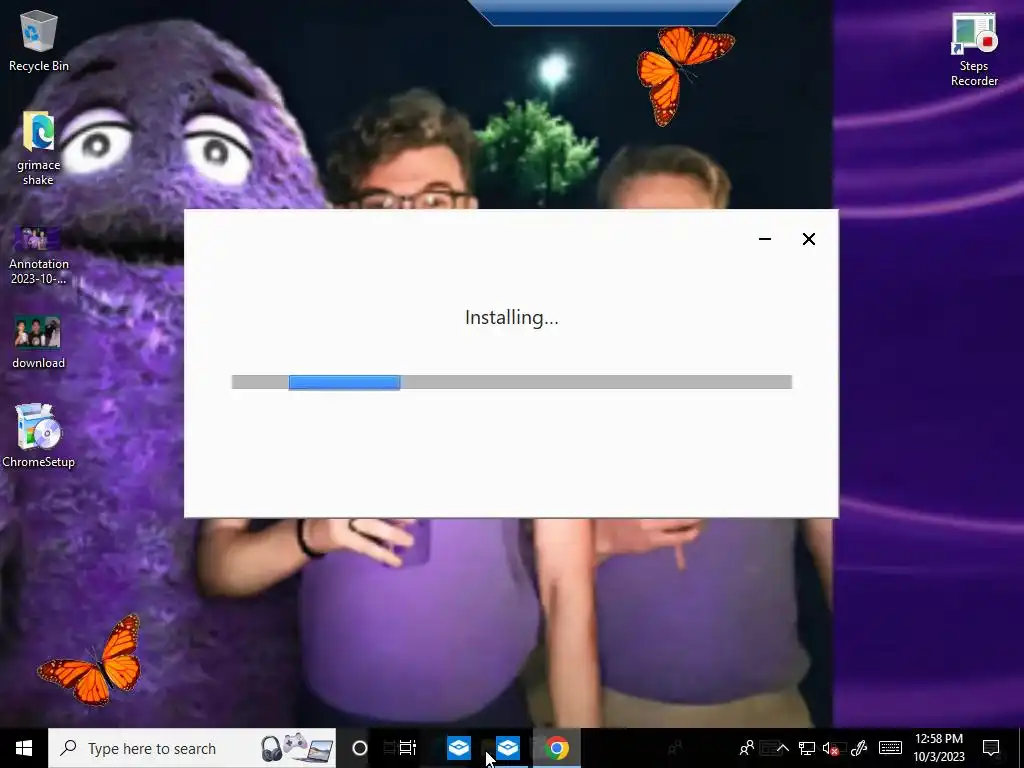Open the People icon in system tray

[746, 748]
